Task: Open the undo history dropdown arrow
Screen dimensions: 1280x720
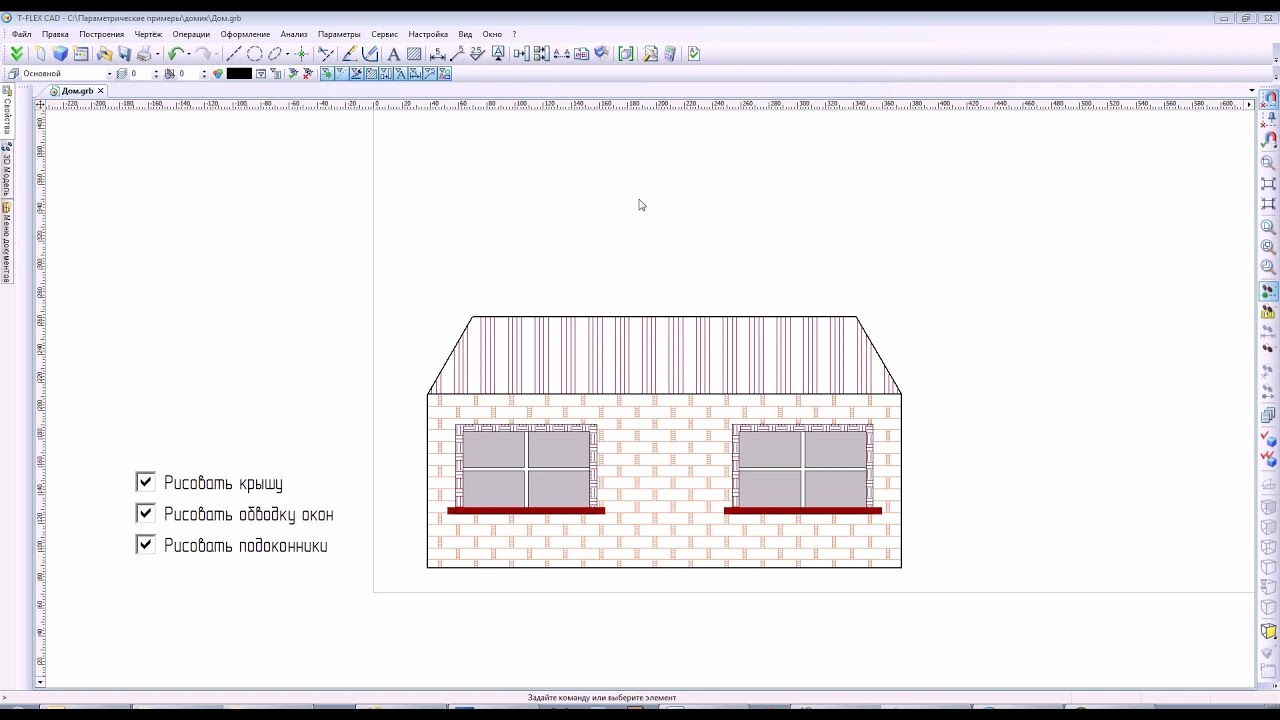Action: (x=189, y=54)
